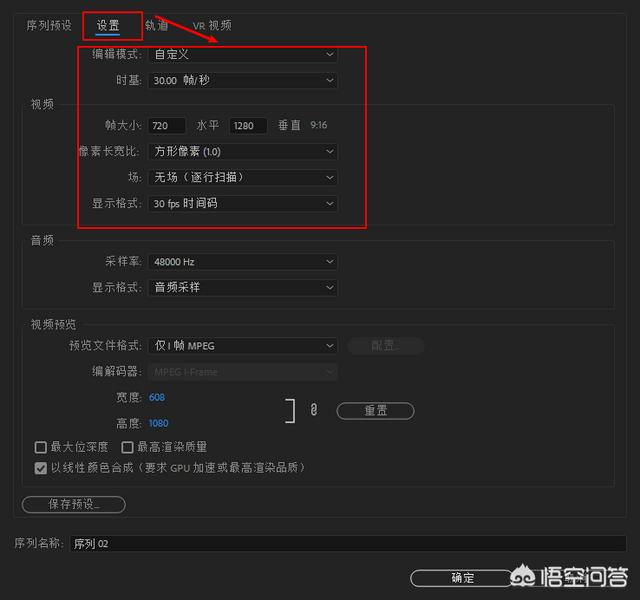Switch to the 序列预设 tab
The height and width of the screenshot is (600, 640).
49,25
